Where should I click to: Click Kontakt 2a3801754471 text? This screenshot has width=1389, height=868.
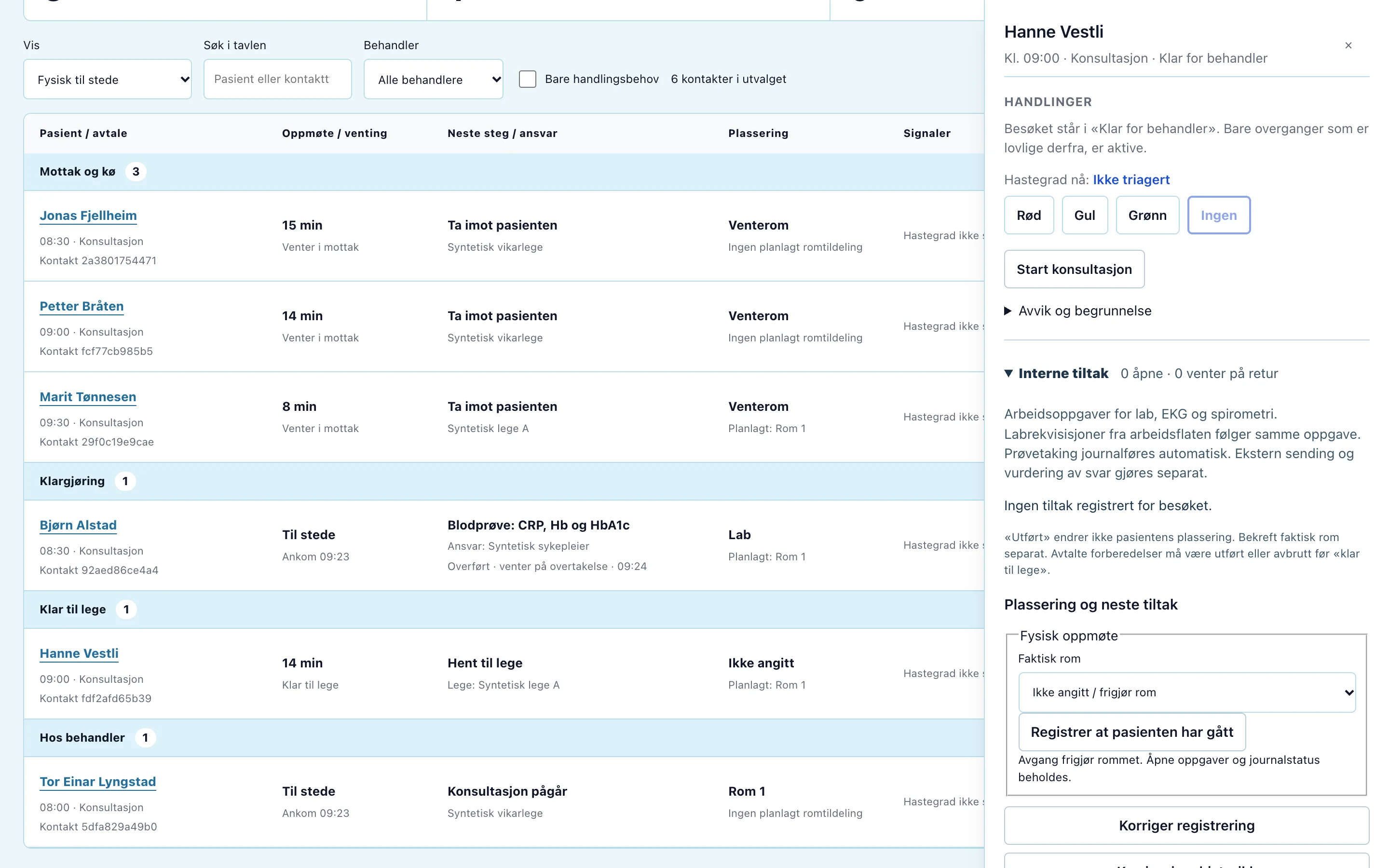pos(98,260)
